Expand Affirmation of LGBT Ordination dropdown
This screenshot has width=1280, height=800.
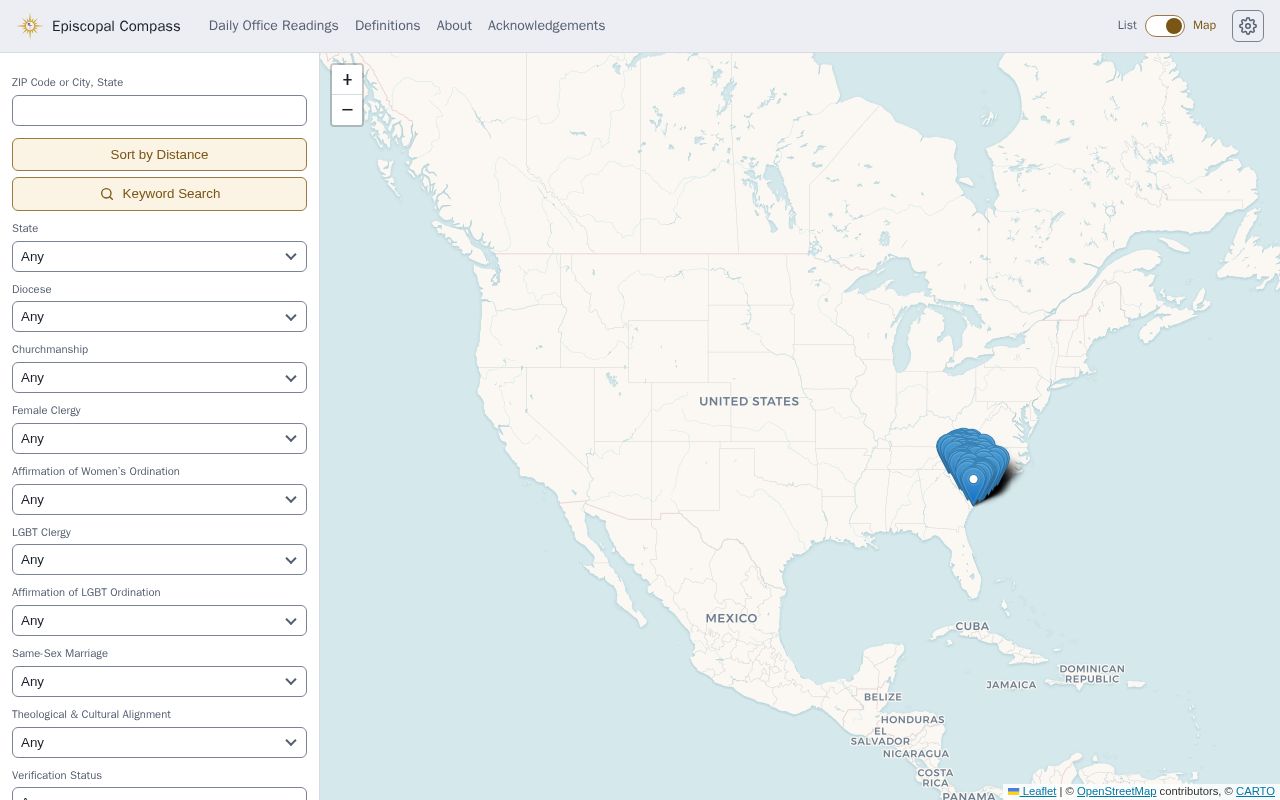coord(159,620)
